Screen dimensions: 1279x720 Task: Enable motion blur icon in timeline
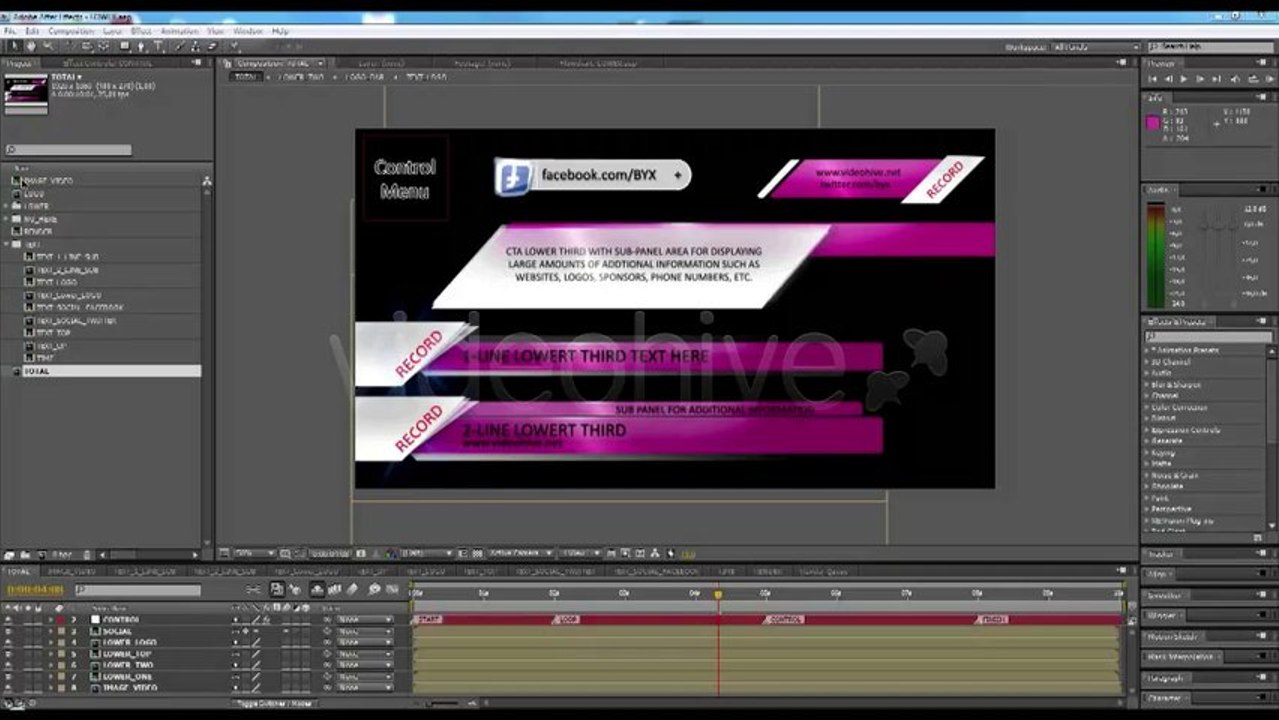(353, 590)
